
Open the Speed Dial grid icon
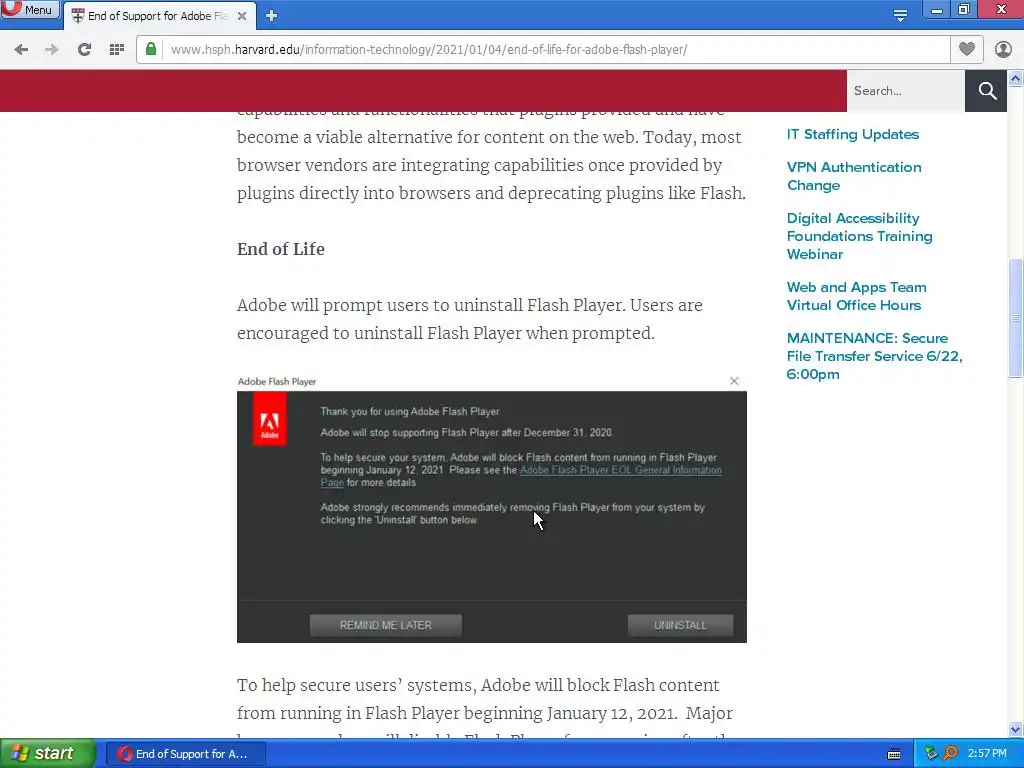117,50
